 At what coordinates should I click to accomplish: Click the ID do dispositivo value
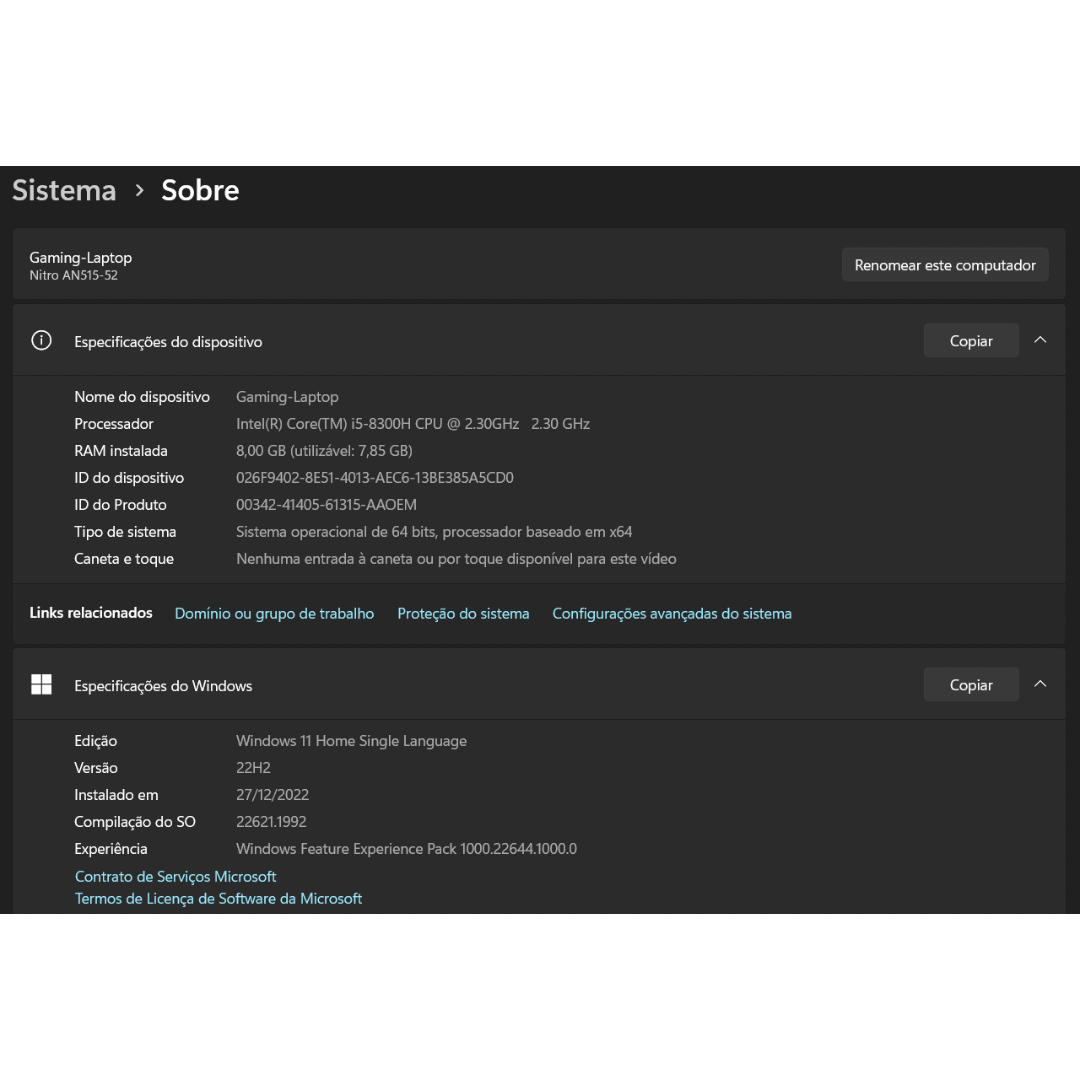[x=374, y=478]
